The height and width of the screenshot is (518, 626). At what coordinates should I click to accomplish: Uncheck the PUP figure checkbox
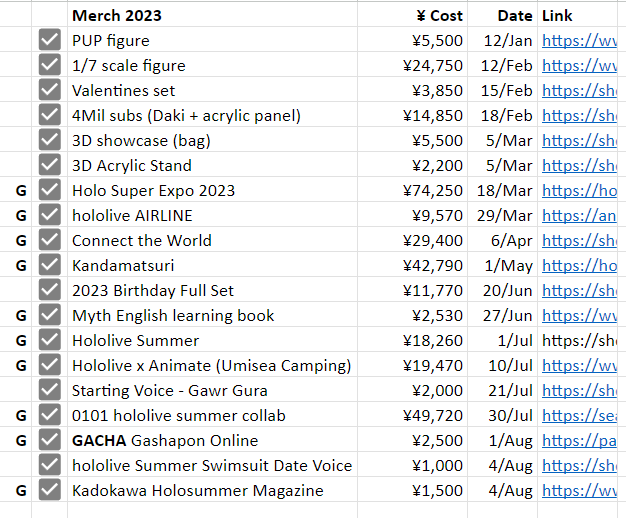pyautogui.click(x=50, y=41)
